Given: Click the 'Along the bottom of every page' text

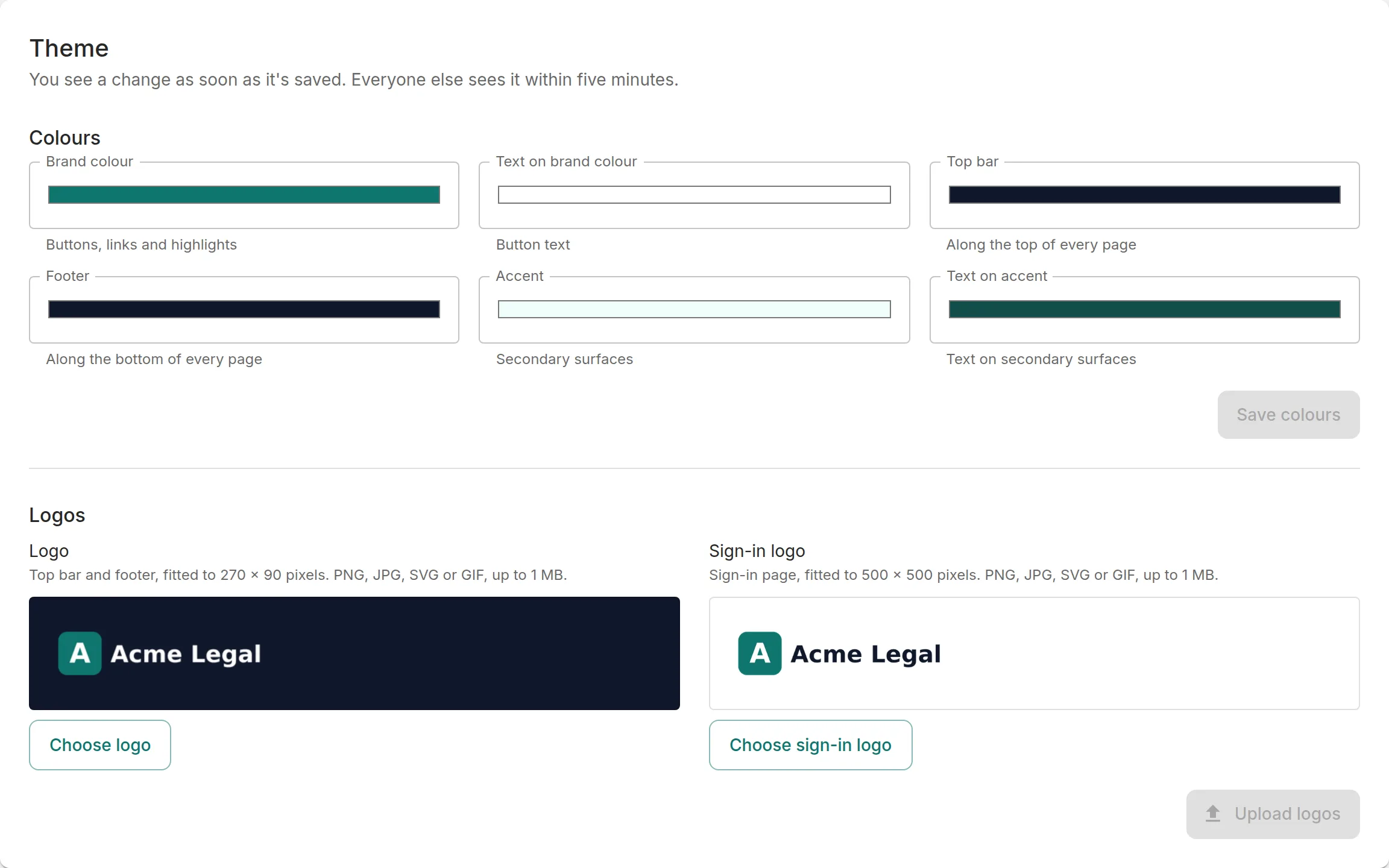Looking at the screenshot, I should pos(154,359).
